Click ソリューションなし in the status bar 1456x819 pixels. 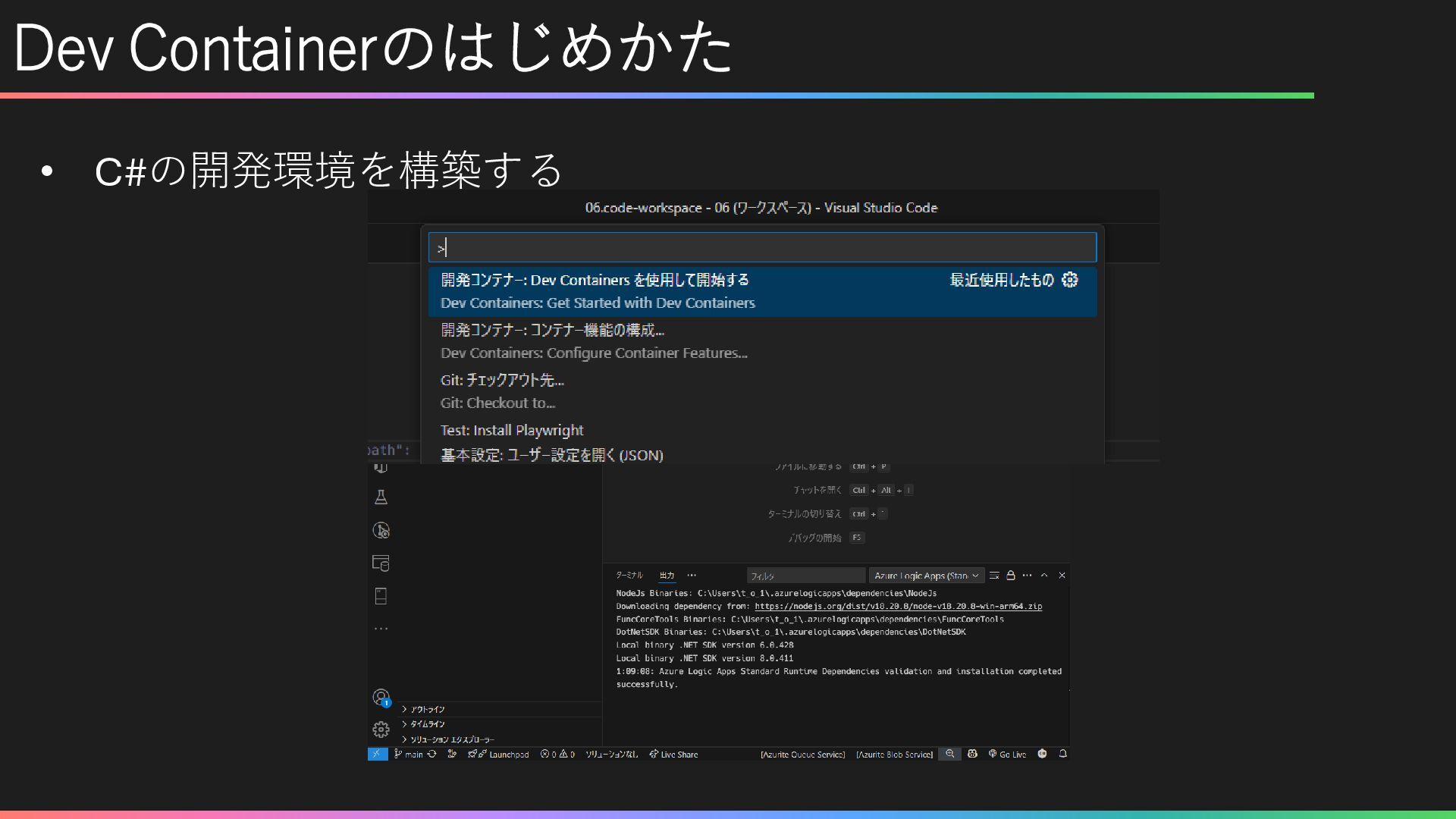tap(611, 754)
